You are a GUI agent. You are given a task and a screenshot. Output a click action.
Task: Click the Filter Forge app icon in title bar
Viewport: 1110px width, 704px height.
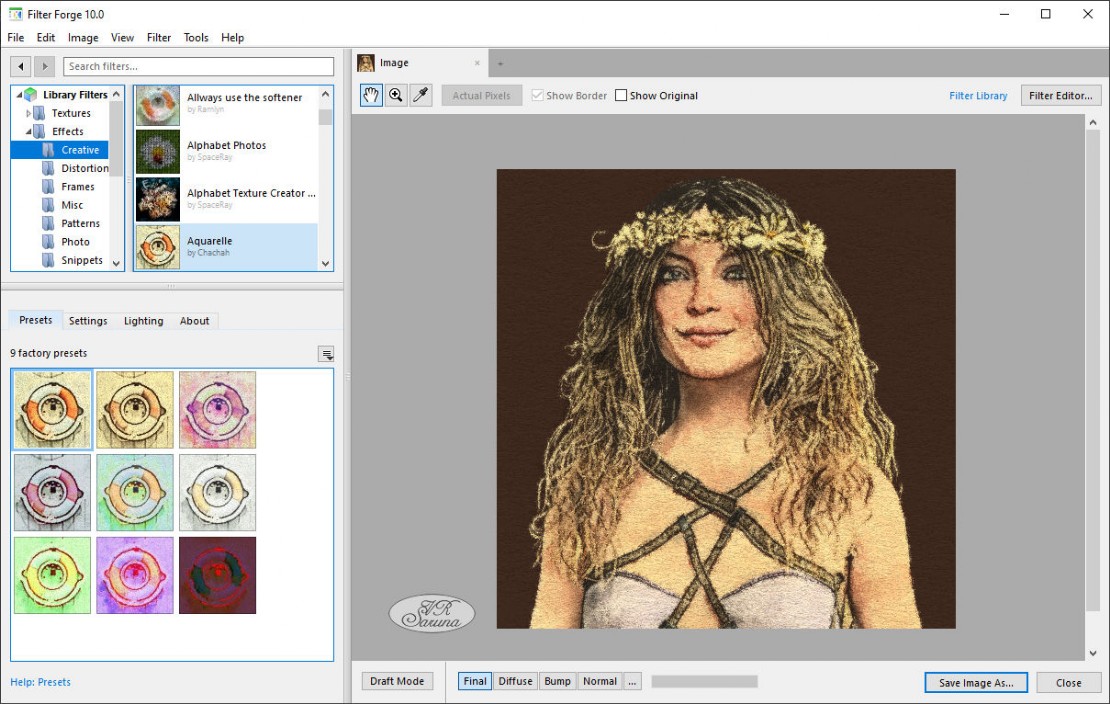(x=16, y=14)
